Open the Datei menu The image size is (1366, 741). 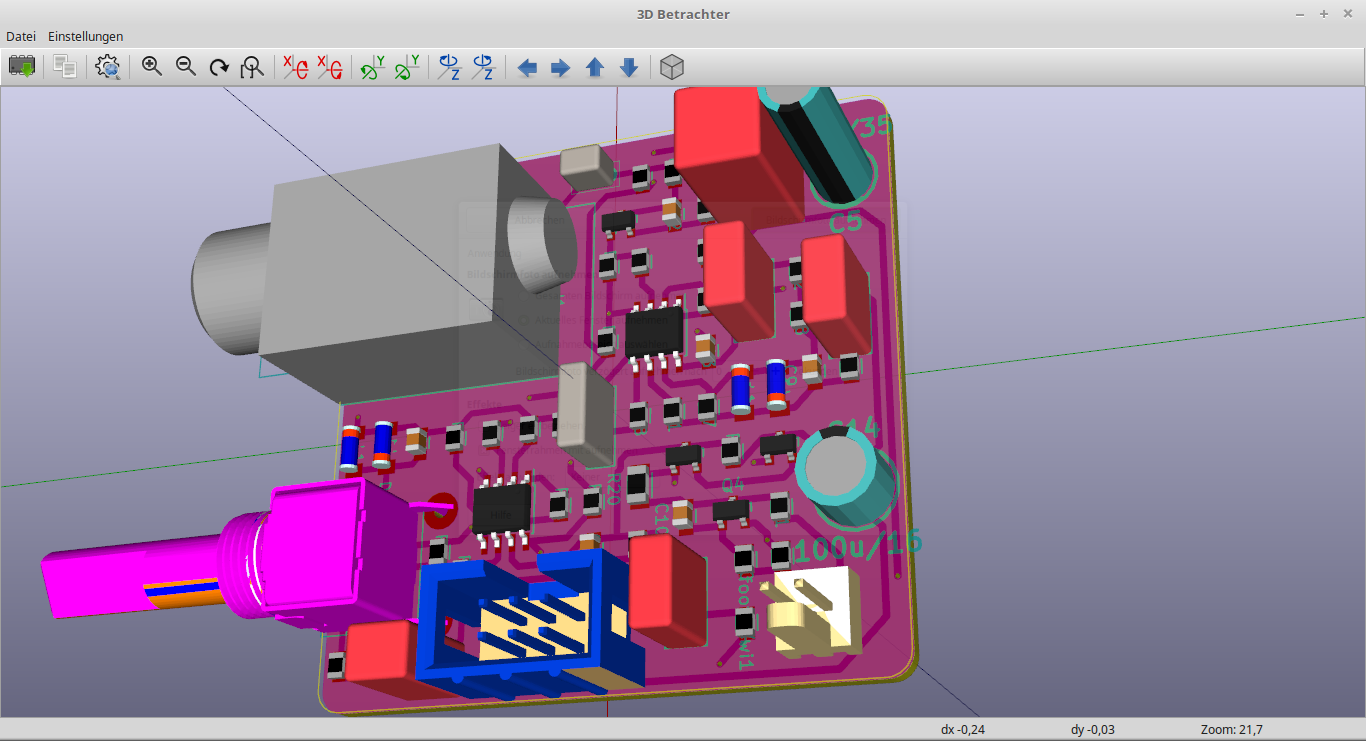[21, 36]
